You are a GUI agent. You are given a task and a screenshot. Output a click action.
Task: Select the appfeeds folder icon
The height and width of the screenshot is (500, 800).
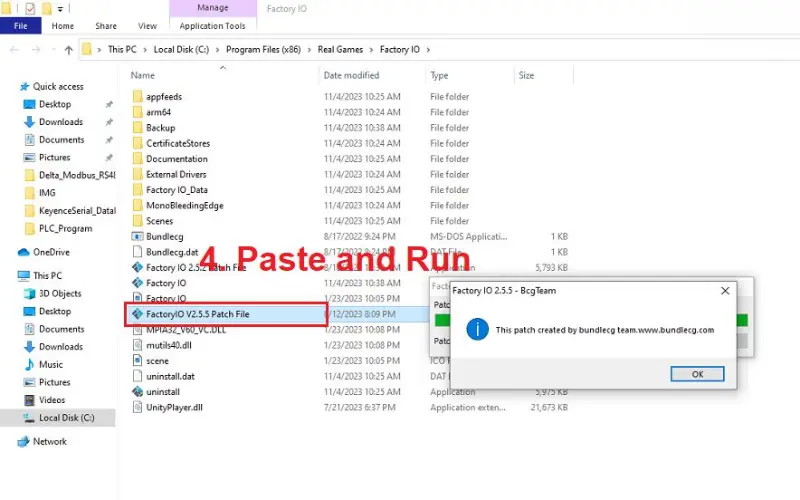137,96
